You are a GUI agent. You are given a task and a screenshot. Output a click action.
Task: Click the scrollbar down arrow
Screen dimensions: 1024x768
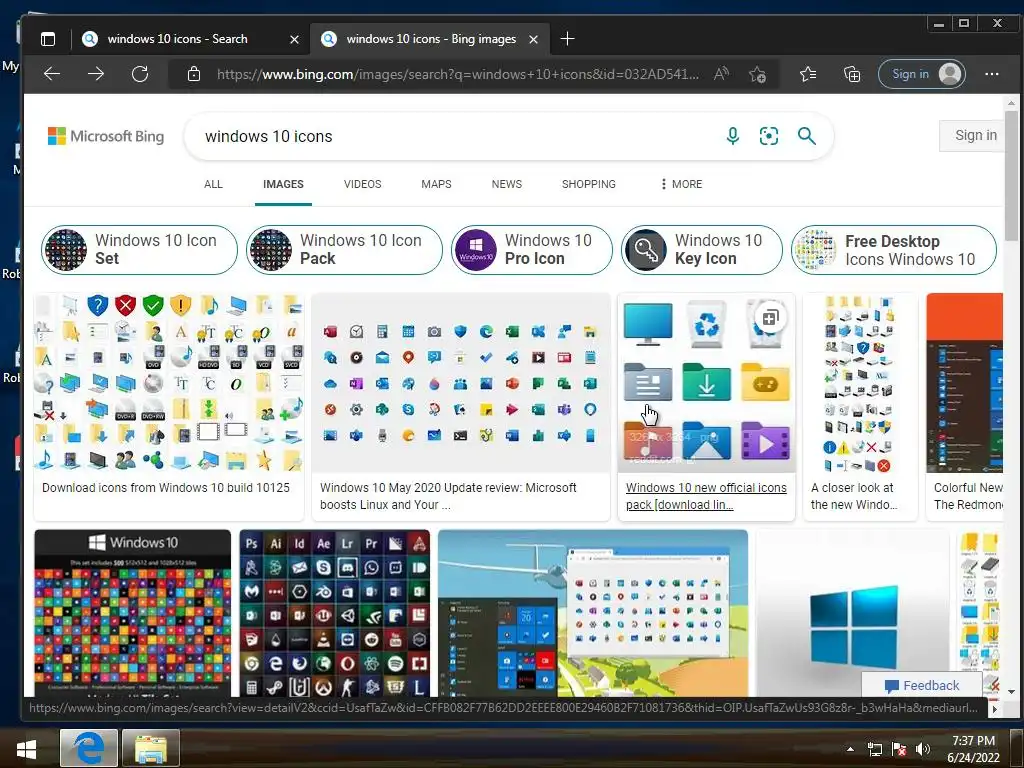(1011, 691)
